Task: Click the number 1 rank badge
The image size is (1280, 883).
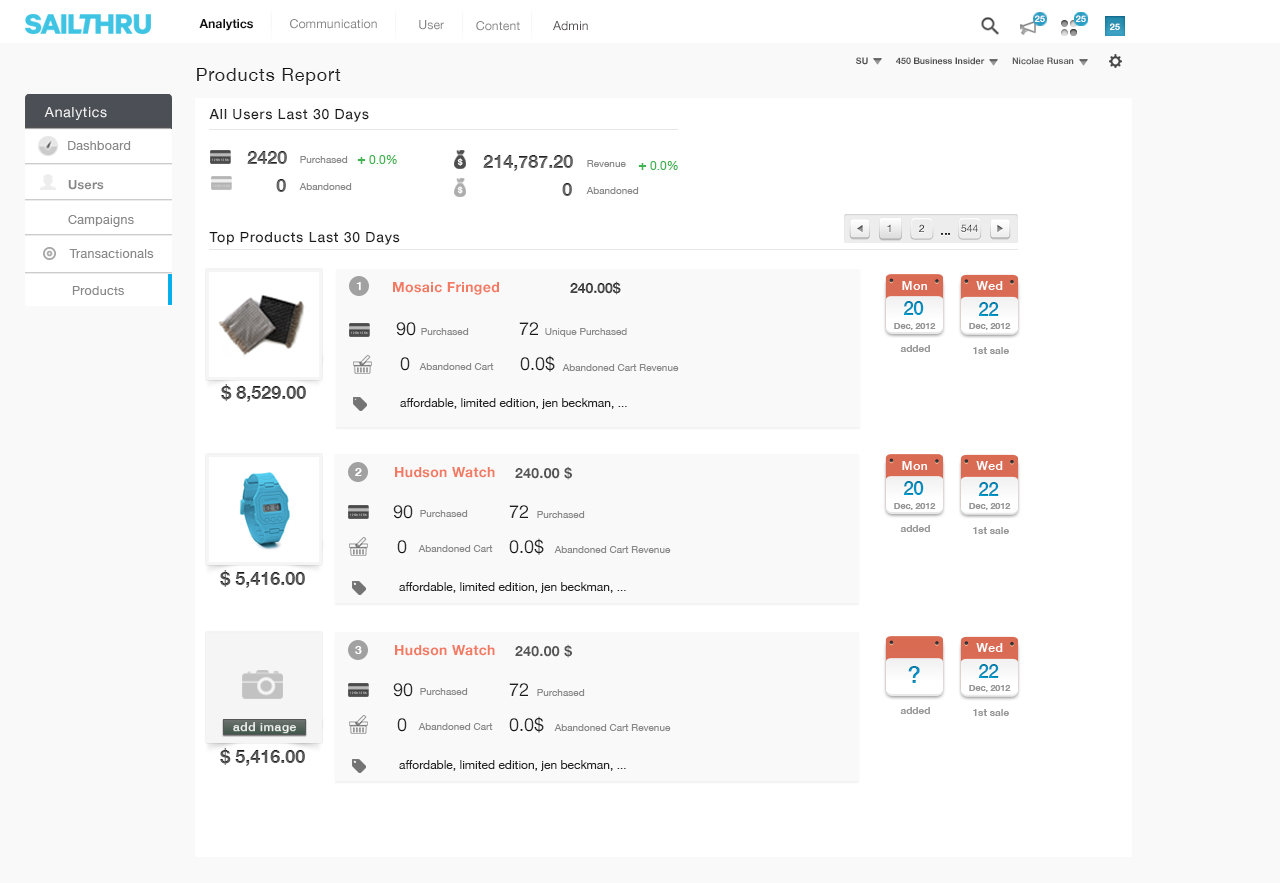Action: click(359, 287)
